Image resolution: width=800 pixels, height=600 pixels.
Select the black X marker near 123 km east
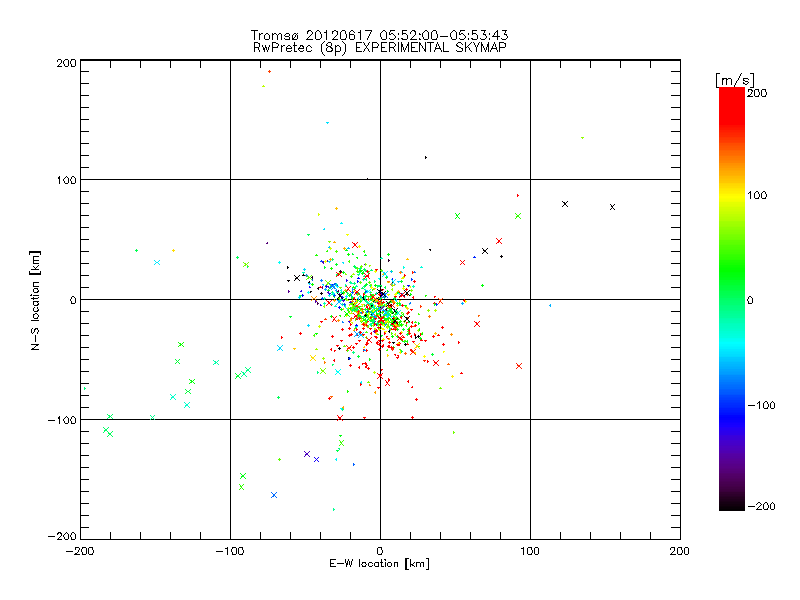(x=565, y=204)
